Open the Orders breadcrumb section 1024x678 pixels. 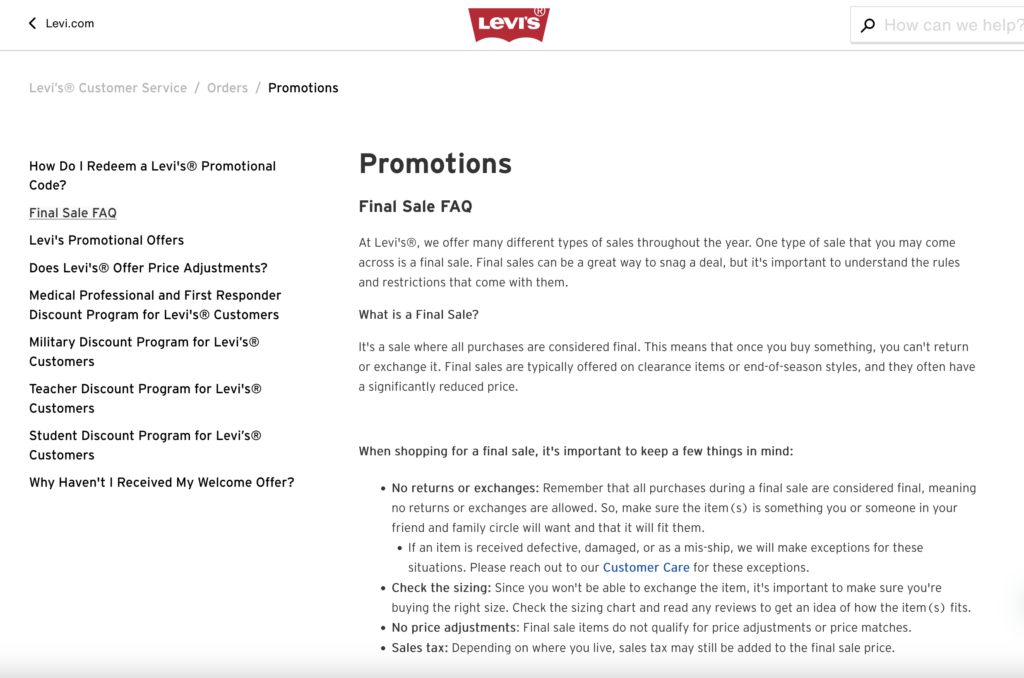227,87
